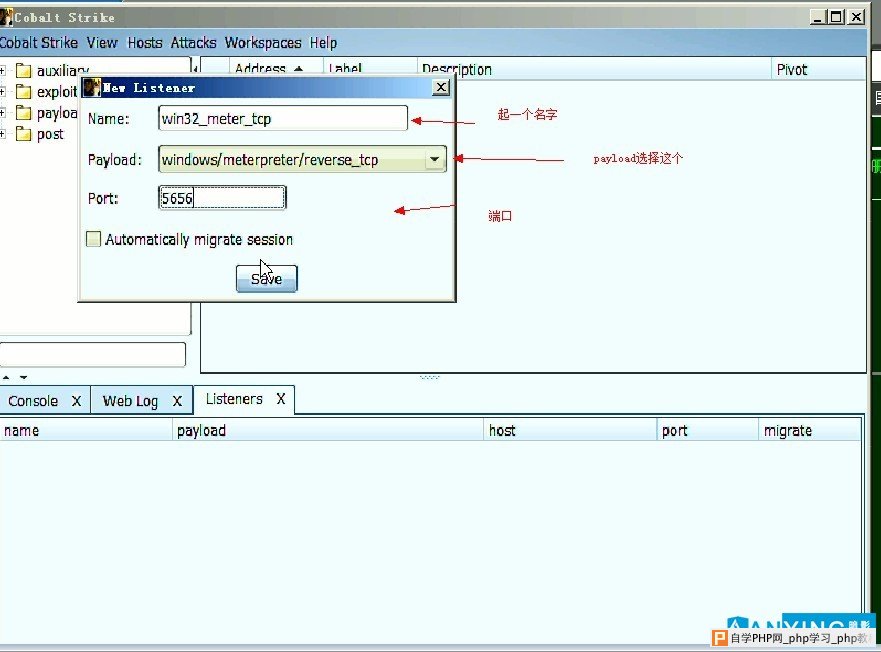Open the Hosts menu
Image resolution: width=881 pixels, height=652 pixels.
pyautogui.click(x=144, y=43)
